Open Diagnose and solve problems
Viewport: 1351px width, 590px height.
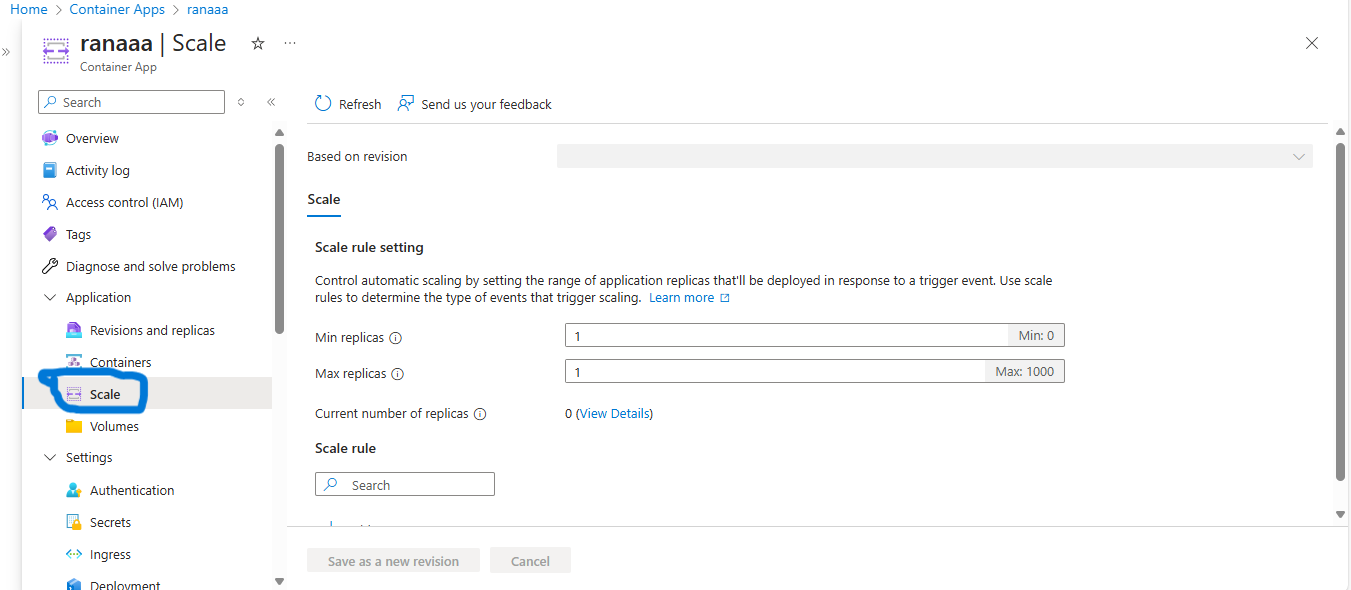(x=151, y=266)
